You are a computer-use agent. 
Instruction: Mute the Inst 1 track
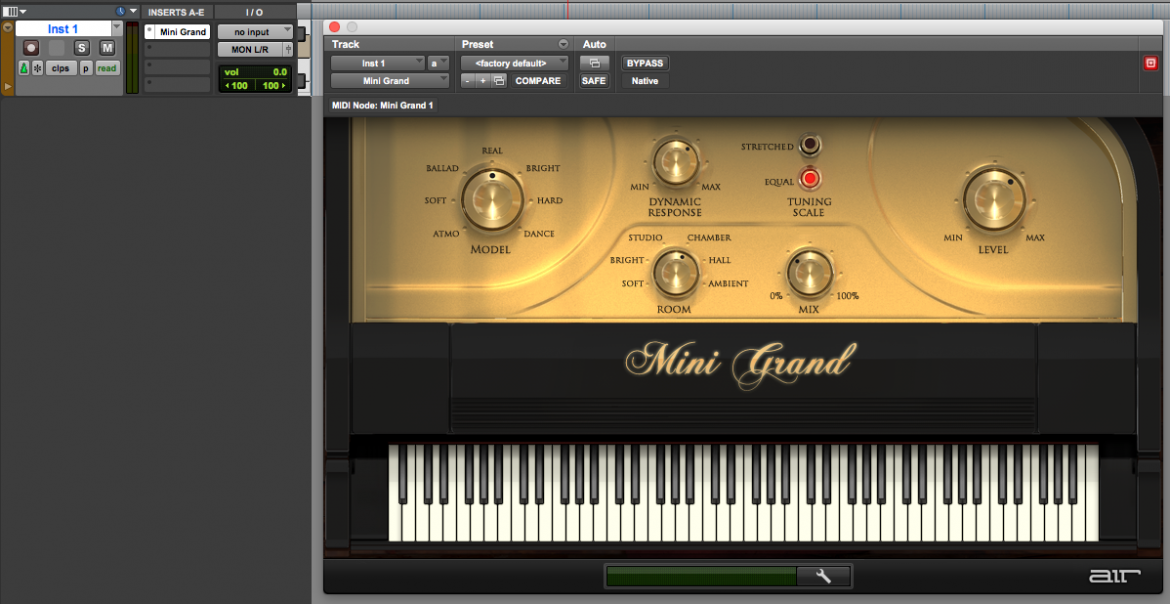point(106,47)
